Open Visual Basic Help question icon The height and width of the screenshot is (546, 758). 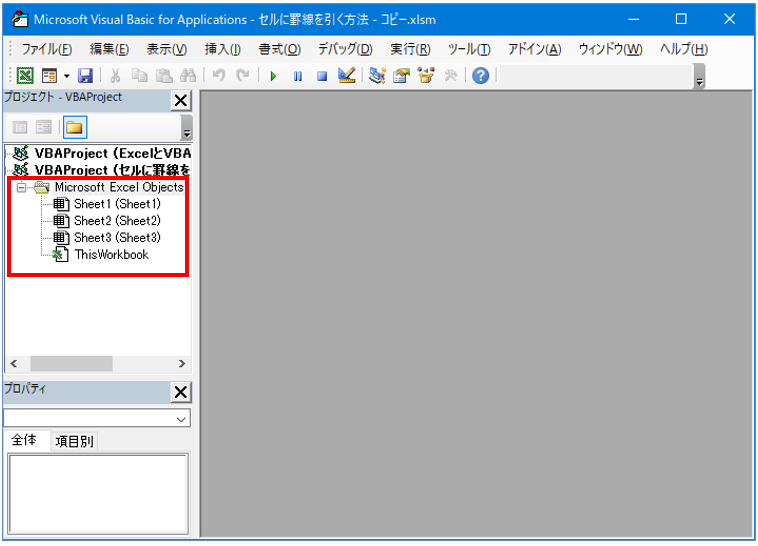(x=481, y=75)
